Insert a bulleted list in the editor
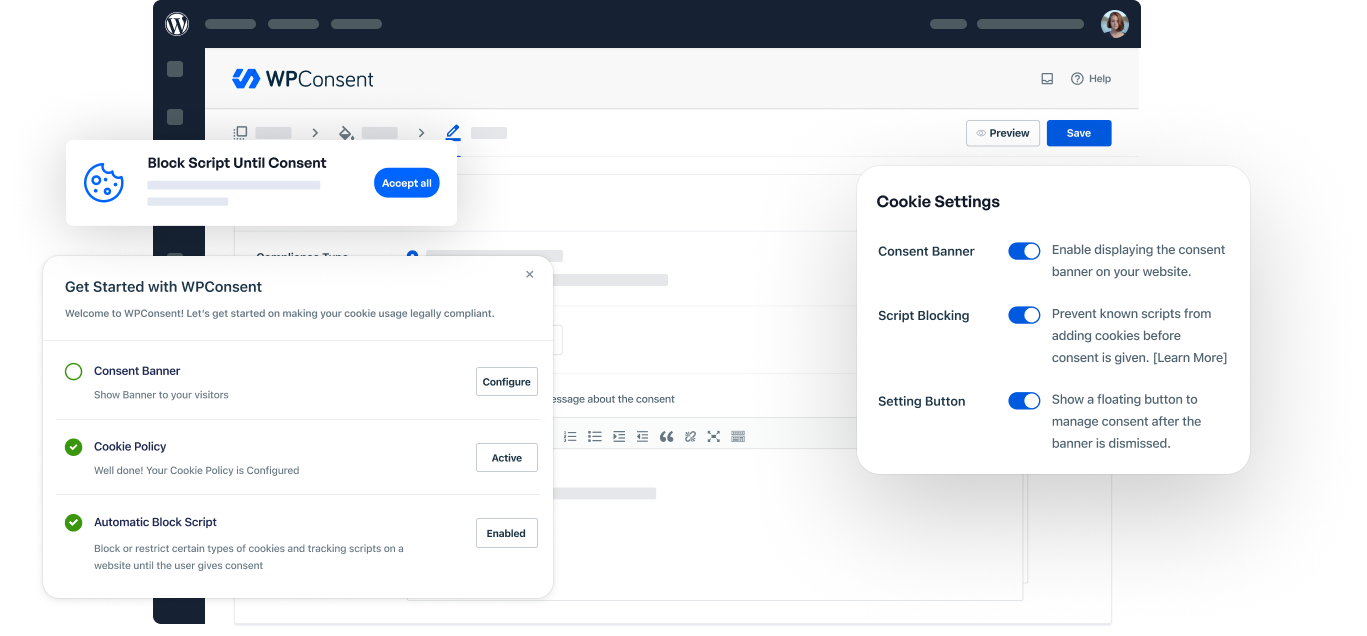Screen dimensions: 1367x636 pyautogui.click(x=594, y=436)
